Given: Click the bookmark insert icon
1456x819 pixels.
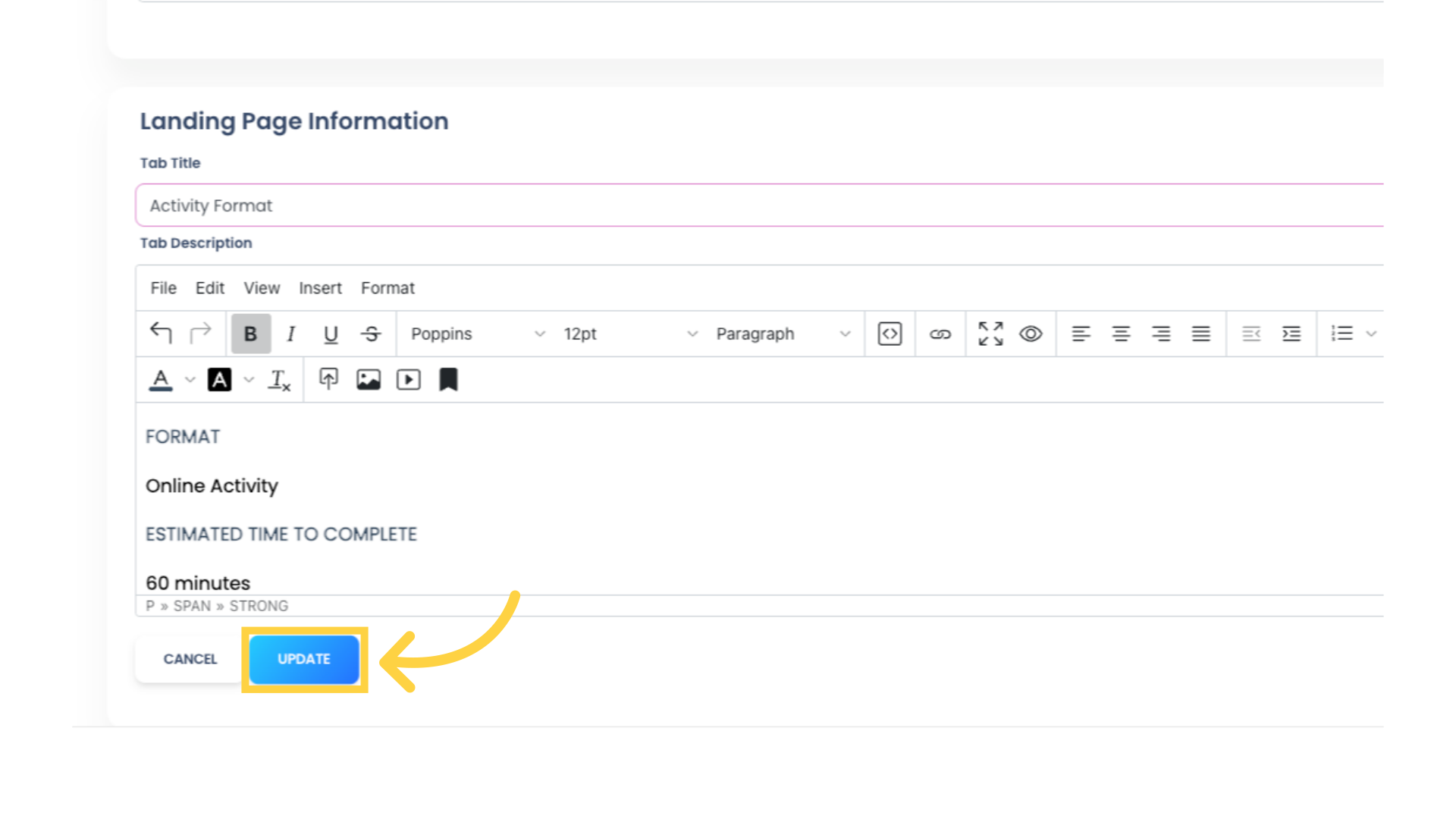Looking at the screenshot, I should point(448,379).
